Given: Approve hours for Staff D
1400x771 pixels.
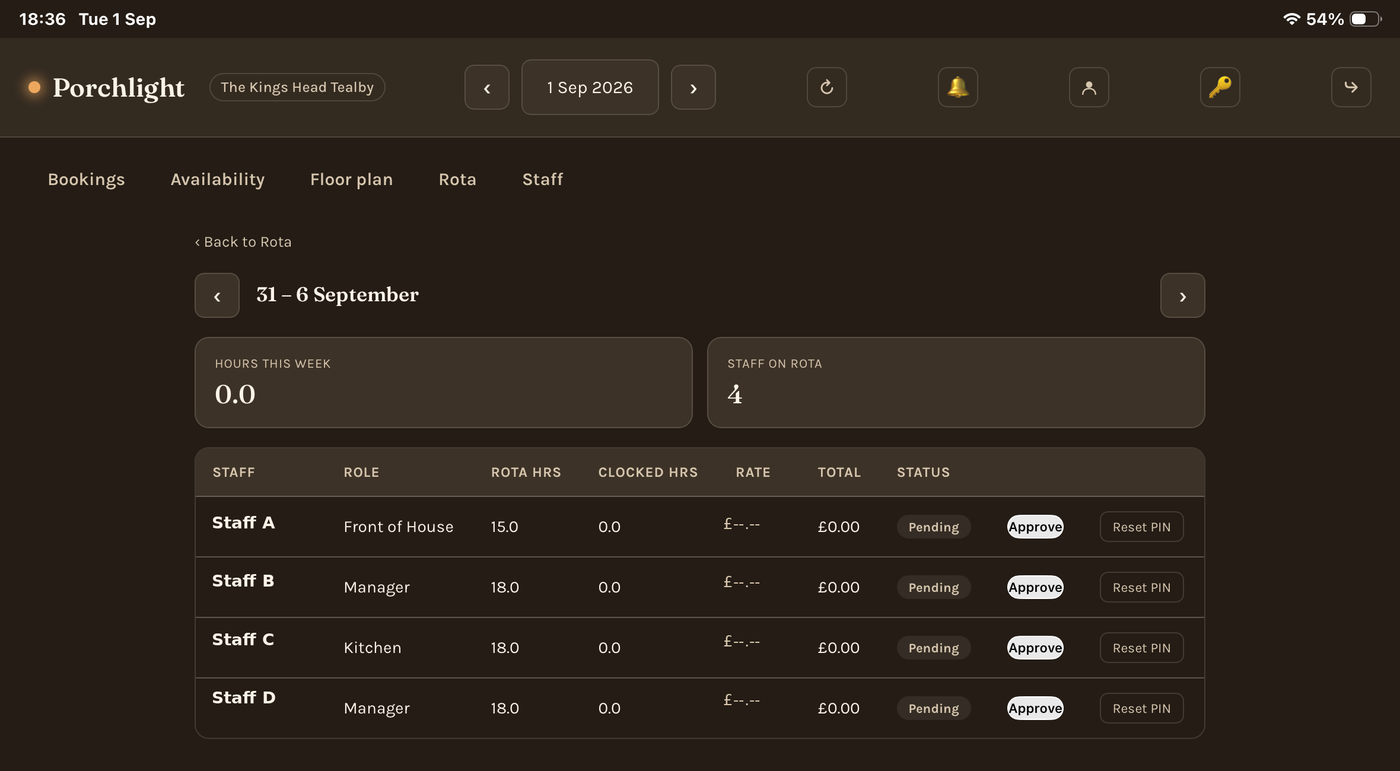Looking at the screenshot, I should coord(1035,708).
